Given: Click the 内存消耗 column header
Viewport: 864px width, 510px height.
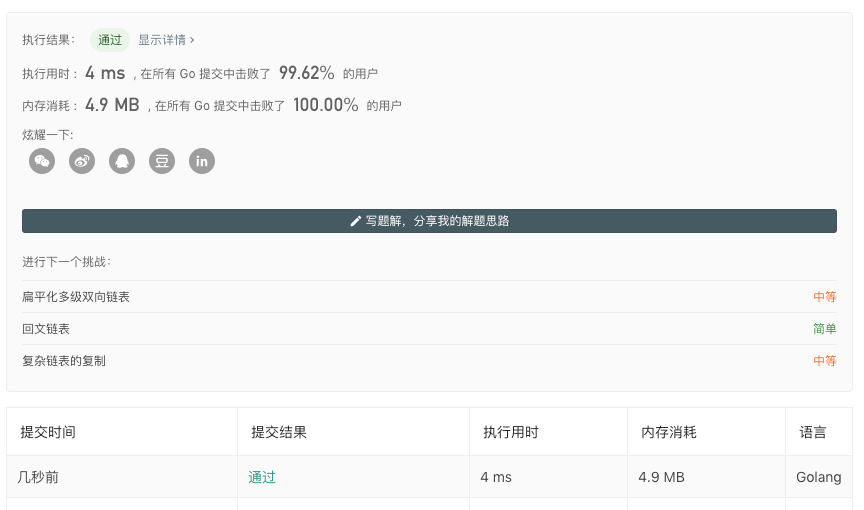Looking at the screenshot, I should pos(668,433).
